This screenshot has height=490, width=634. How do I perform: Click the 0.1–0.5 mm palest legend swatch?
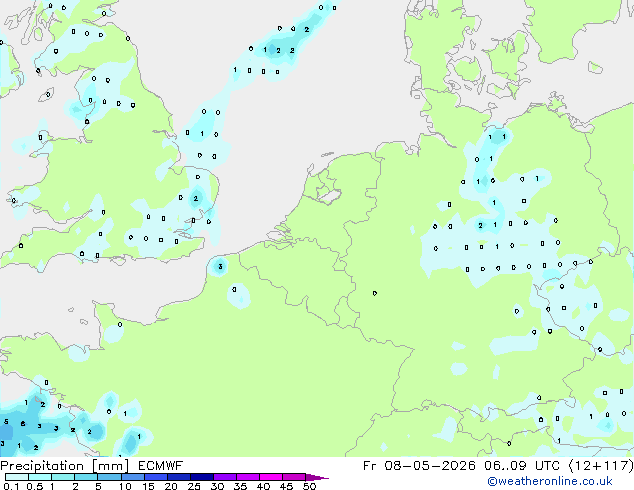pyautogui.click(x=17, y=477)
